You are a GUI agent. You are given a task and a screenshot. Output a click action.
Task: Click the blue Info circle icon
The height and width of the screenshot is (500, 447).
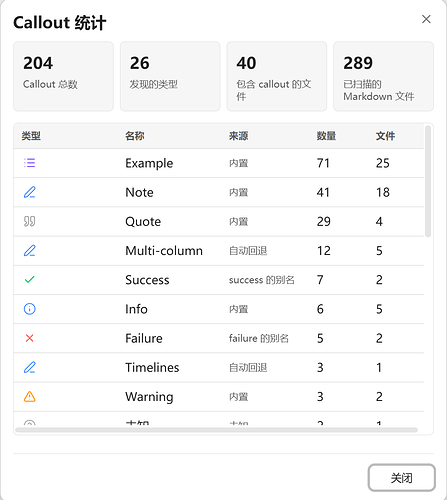(x=30, y=309)
